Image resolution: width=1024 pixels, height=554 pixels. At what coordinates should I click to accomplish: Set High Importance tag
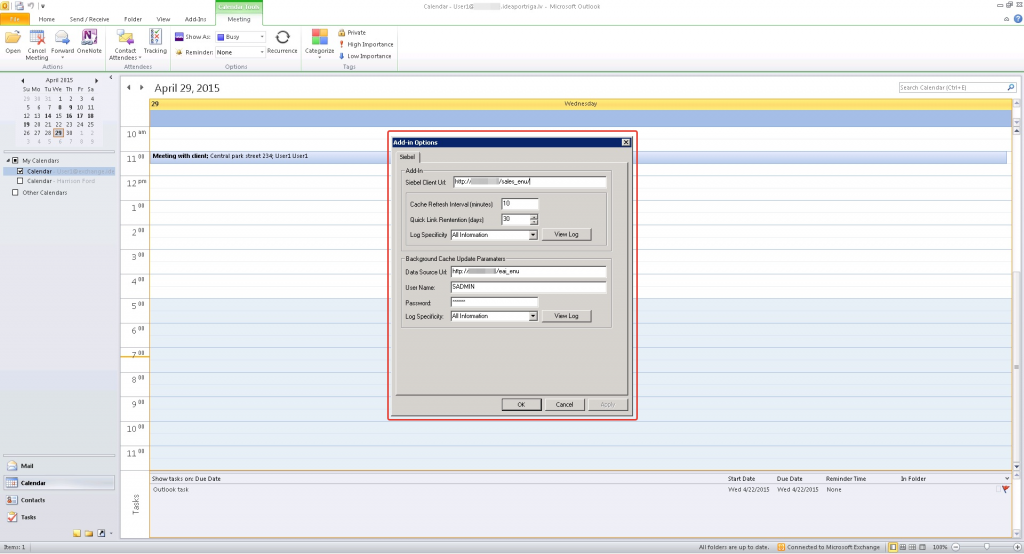pyautogui.click(x=365, y=44)
